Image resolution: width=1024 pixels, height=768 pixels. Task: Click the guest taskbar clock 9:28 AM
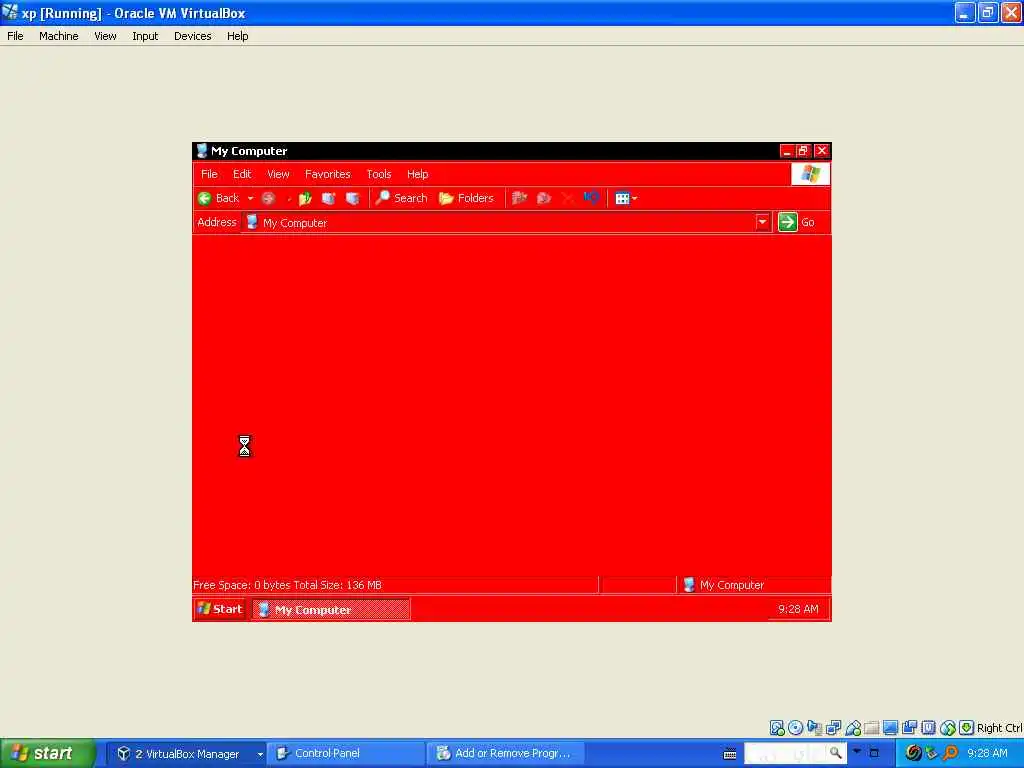click(x=798, y=609)
